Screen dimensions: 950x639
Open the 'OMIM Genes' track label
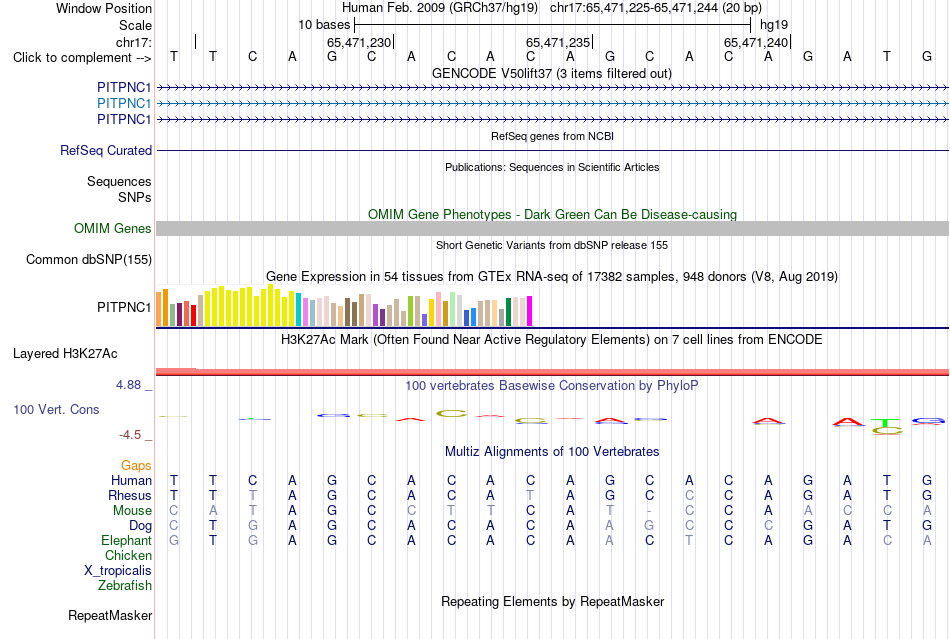pos(112,228)
